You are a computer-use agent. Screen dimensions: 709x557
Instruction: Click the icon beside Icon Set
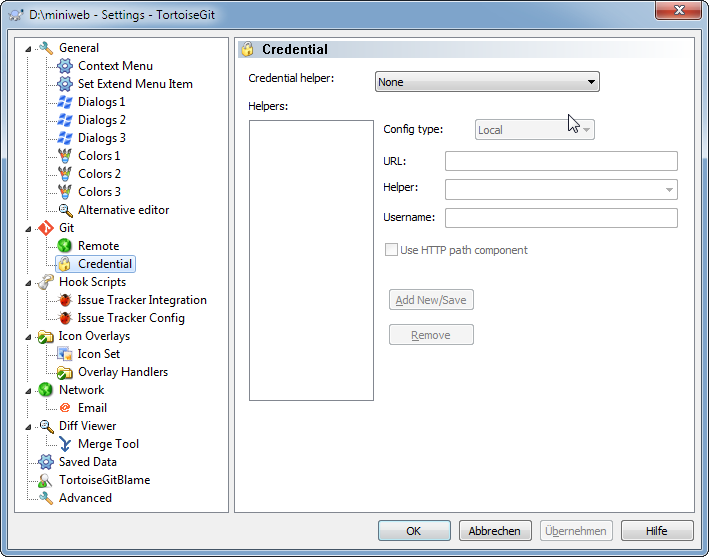click(x=65, y=354)
